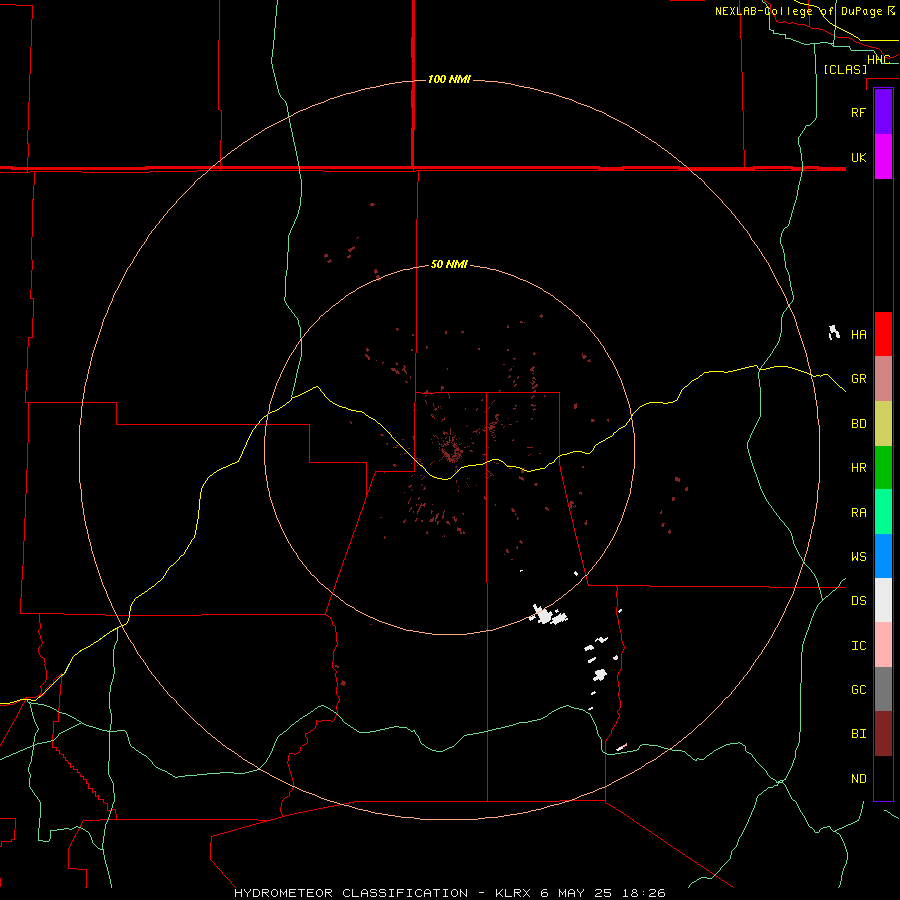This screenshot has height=900, width=900.
Task: Click the RF legend label
Action: click(858, 112)
